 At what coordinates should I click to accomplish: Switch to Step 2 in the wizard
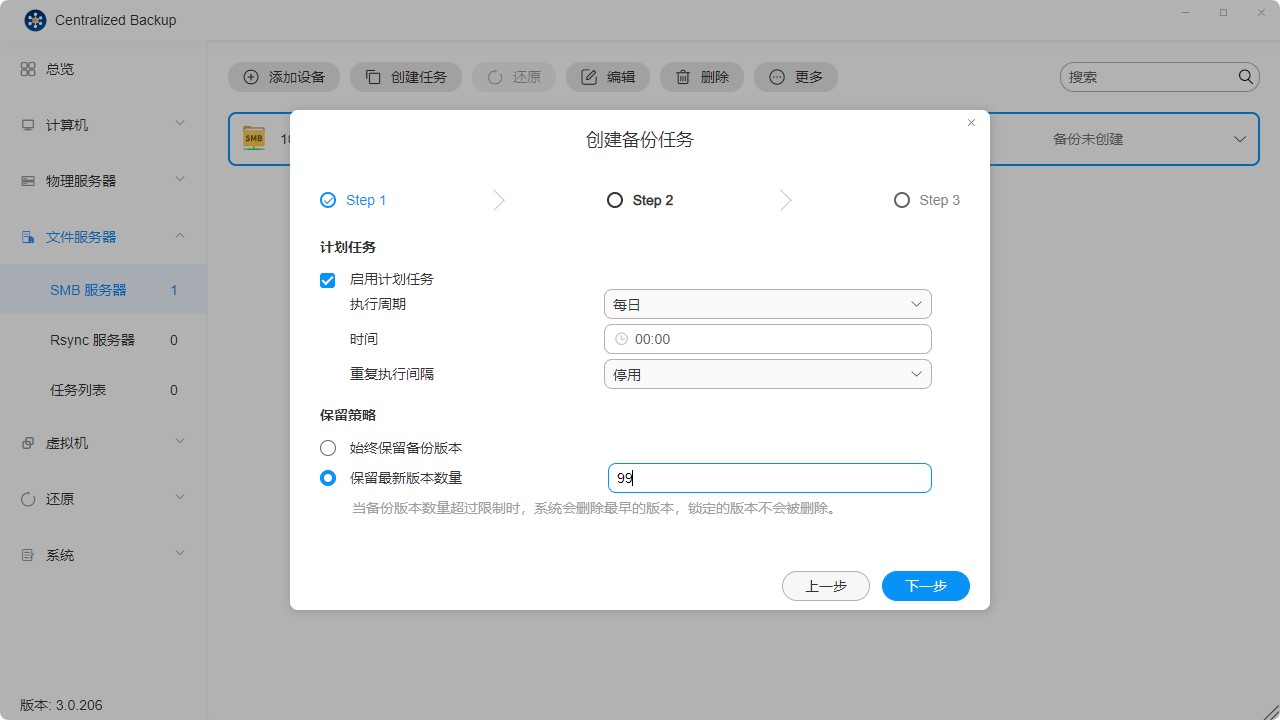[640, 200]
